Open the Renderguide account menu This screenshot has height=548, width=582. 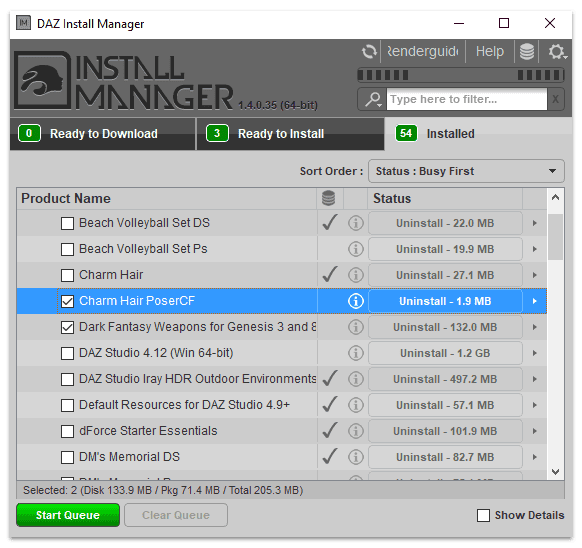coord(423,52)
